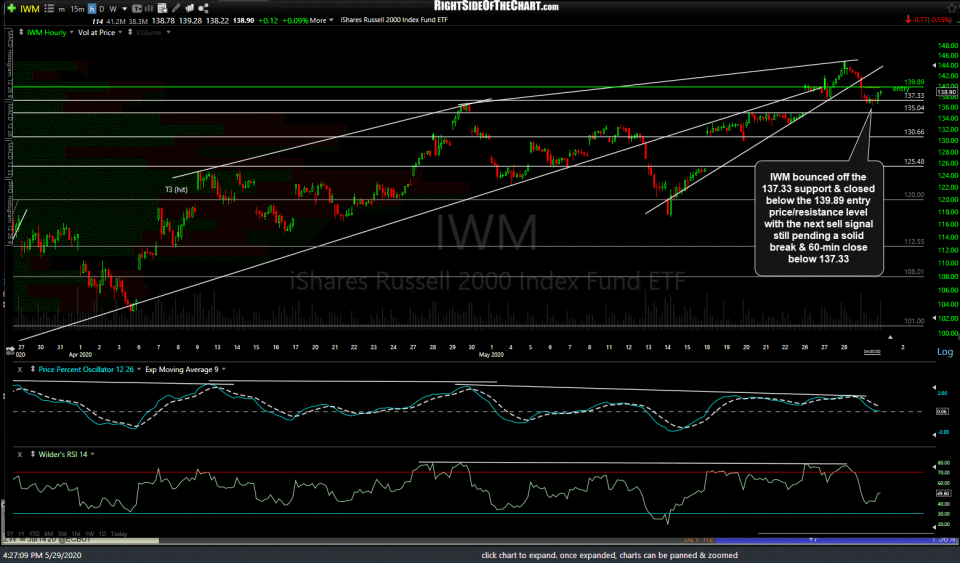
Task: Open the bar chart style icon
Action: click(x=149, y=9)
